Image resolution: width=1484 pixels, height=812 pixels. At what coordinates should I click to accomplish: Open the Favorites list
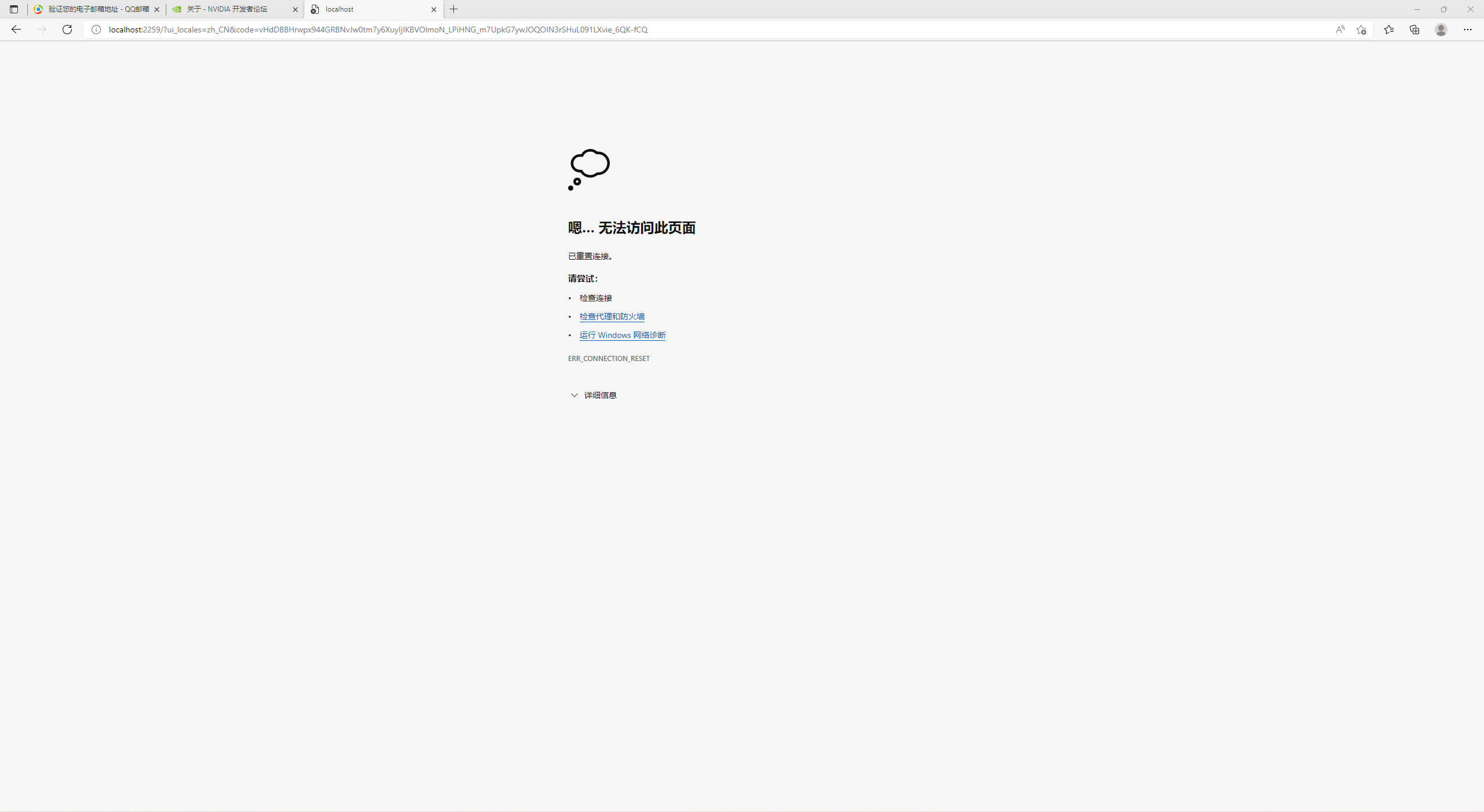pos(1389,30)
